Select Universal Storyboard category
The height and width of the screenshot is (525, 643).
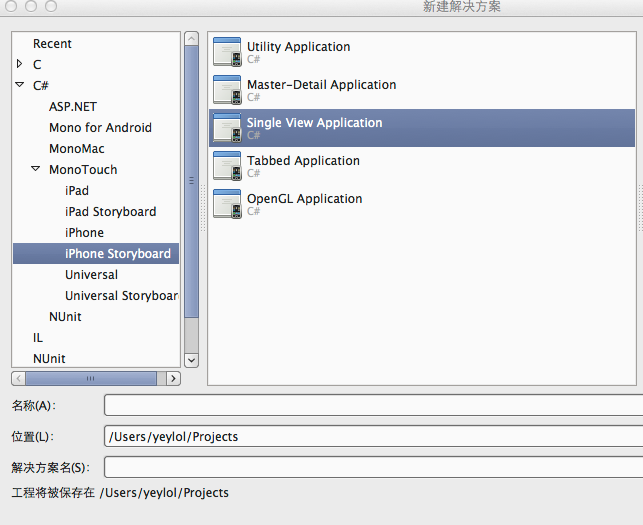122,296
